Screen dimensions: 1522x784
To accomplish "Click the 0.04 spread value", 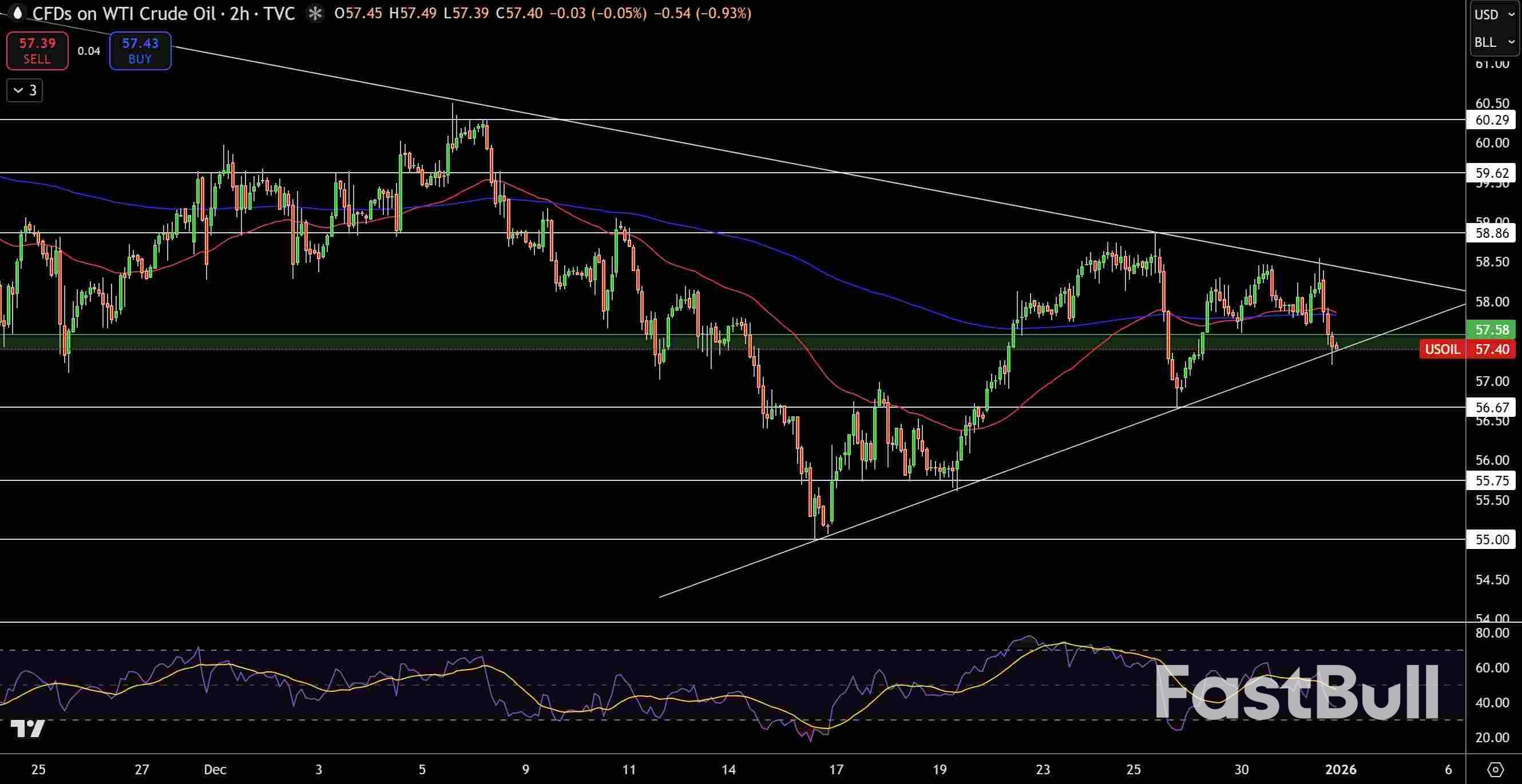I will (x=89, y=51).
